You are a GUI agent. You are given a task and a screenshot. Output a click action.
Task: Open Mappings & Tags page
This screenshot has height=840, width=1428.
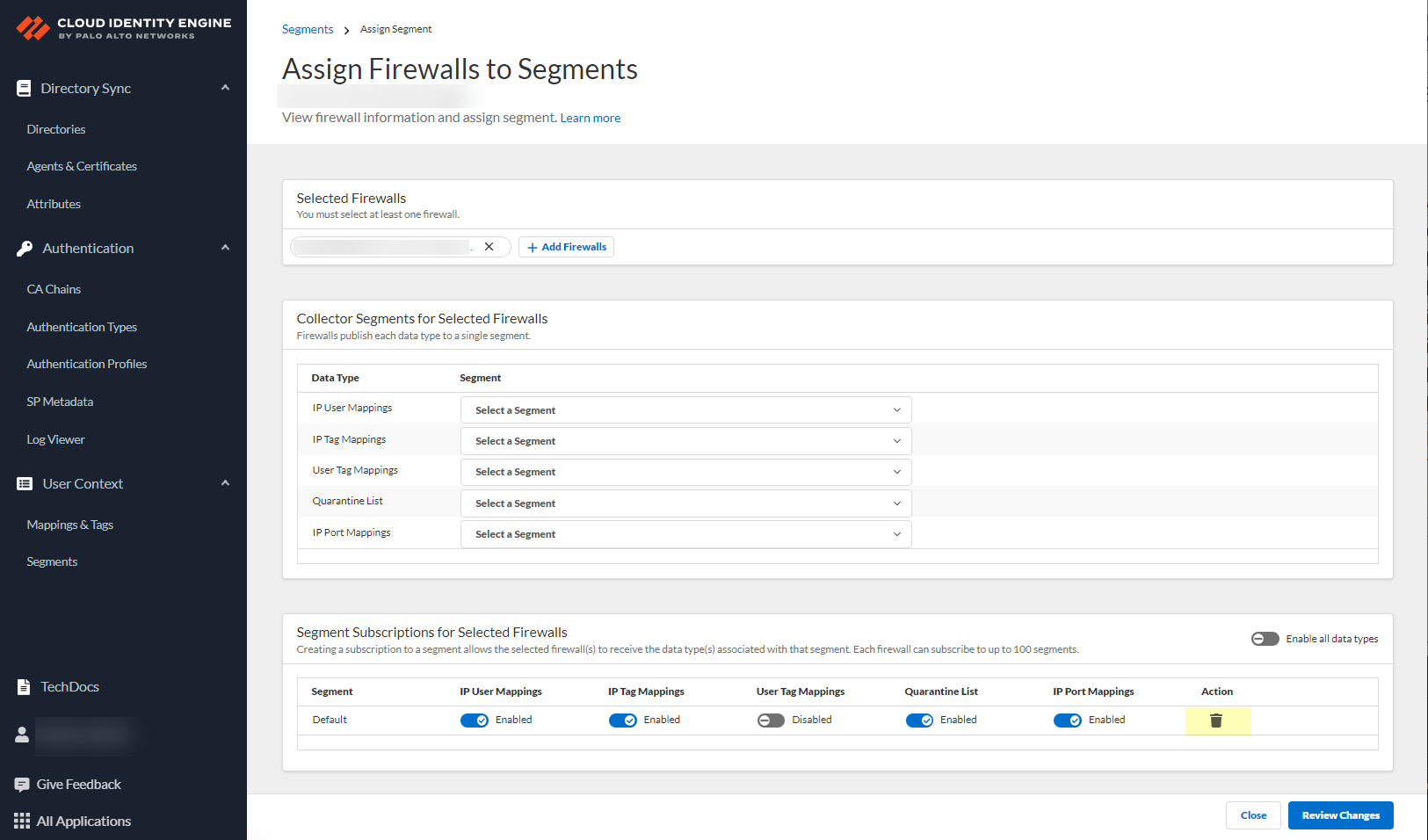tap(69, 525)
